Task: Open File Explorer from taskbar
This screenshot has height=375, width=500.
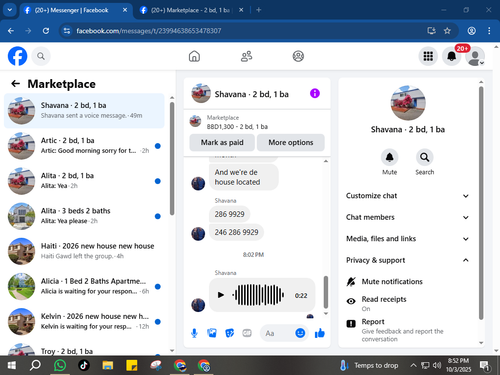Action: (108, 366)
